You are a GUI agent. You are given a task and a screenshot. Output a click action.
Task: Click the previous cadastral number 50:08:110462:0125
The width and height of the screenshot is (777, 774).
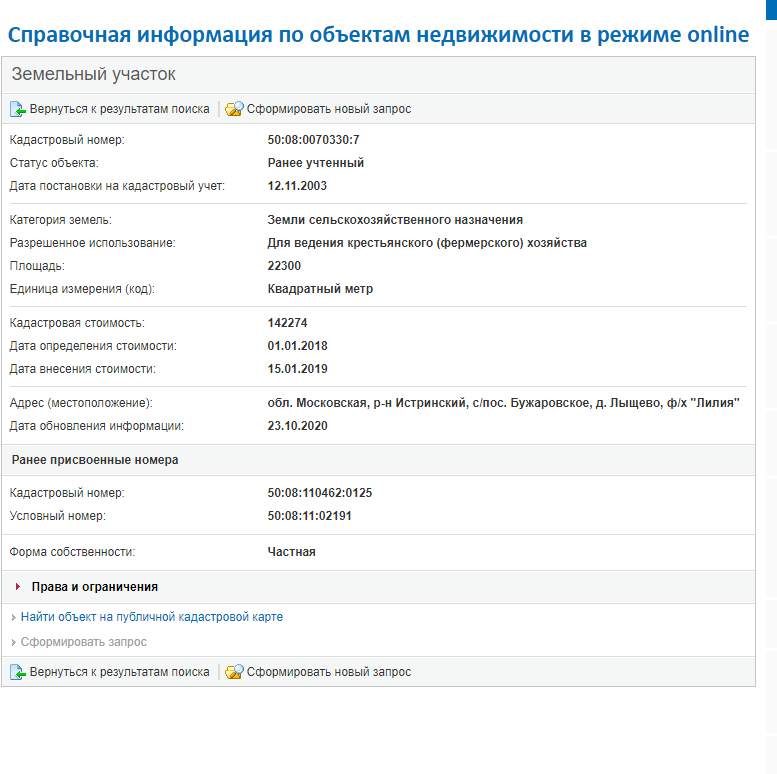pyautogui.click(x=320, y=493)
